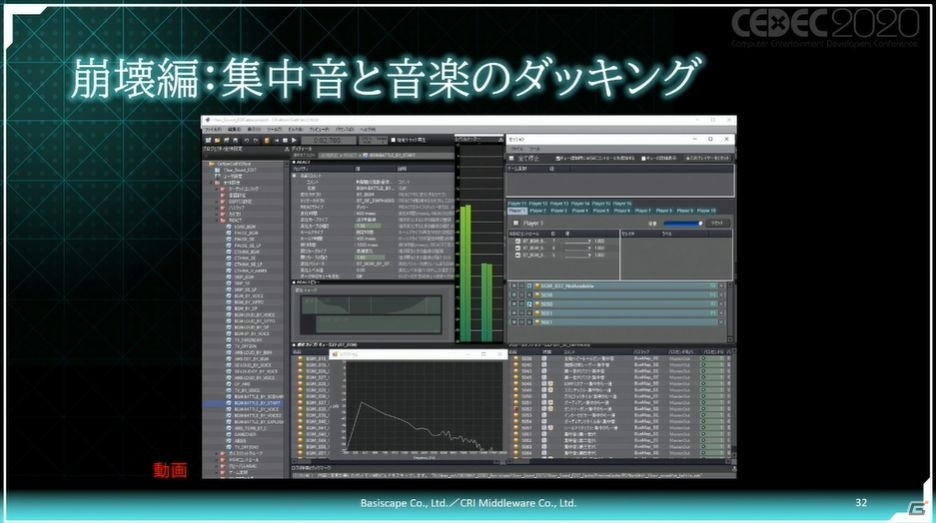This screenshot has width=936, height=523.
Task: Select the BGM_037 cue row in session
Action: click(618, 287)
